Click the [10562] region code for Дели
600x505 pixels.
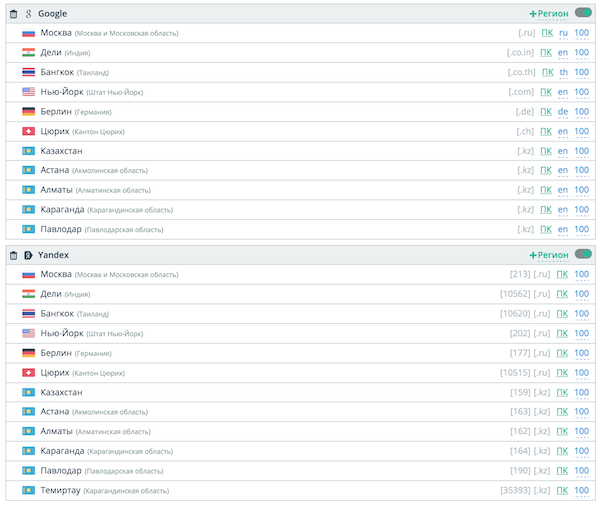click(x=515, y=294)
